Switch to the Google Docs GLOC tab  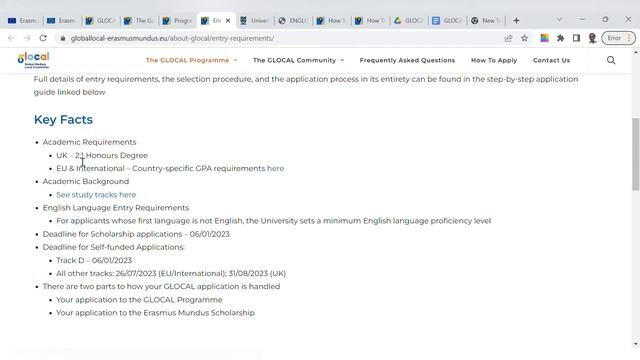point(447,20)
